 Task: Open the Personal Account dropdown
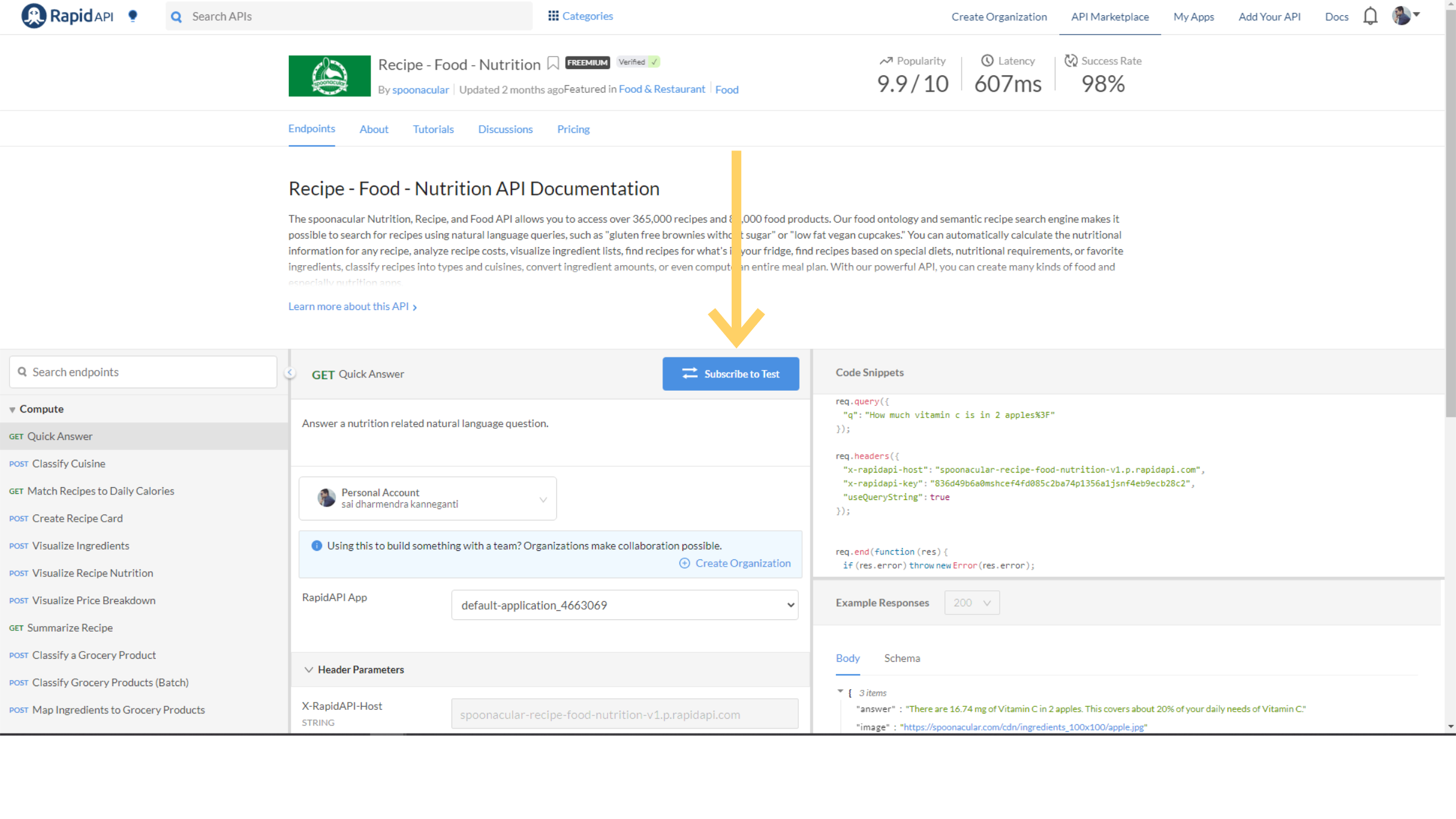[x=427, y=498]
